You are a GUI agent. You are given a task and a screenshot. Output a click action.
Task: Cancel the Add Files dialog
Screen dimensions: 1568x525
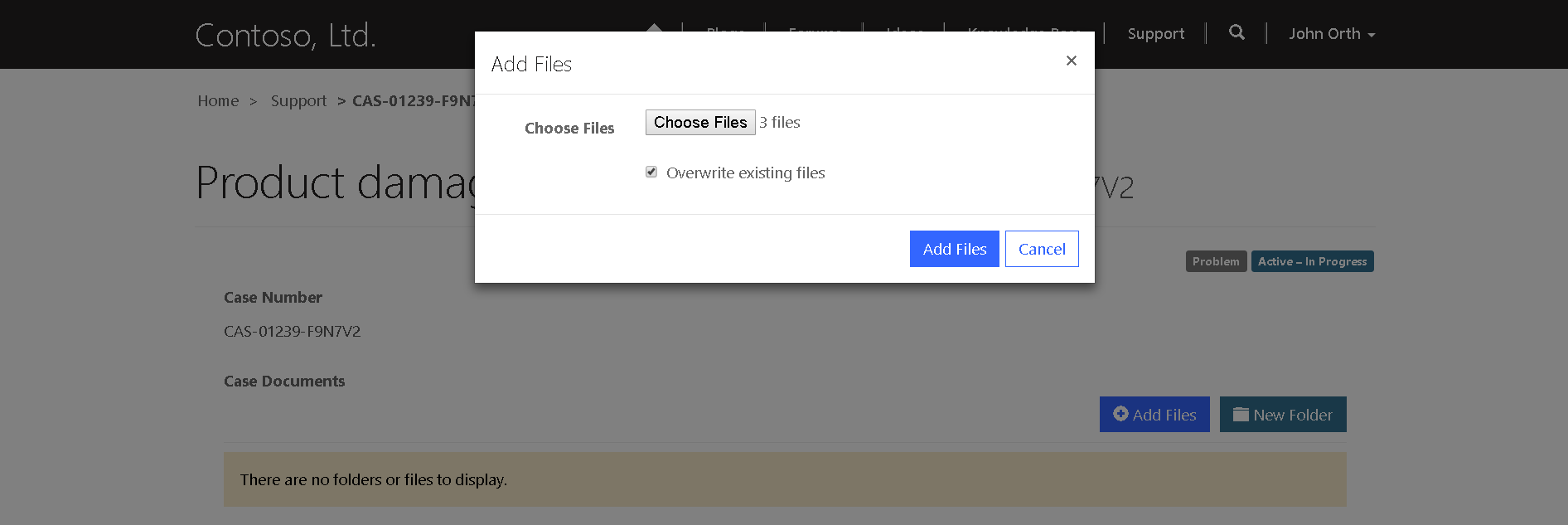pos(1042,249)
